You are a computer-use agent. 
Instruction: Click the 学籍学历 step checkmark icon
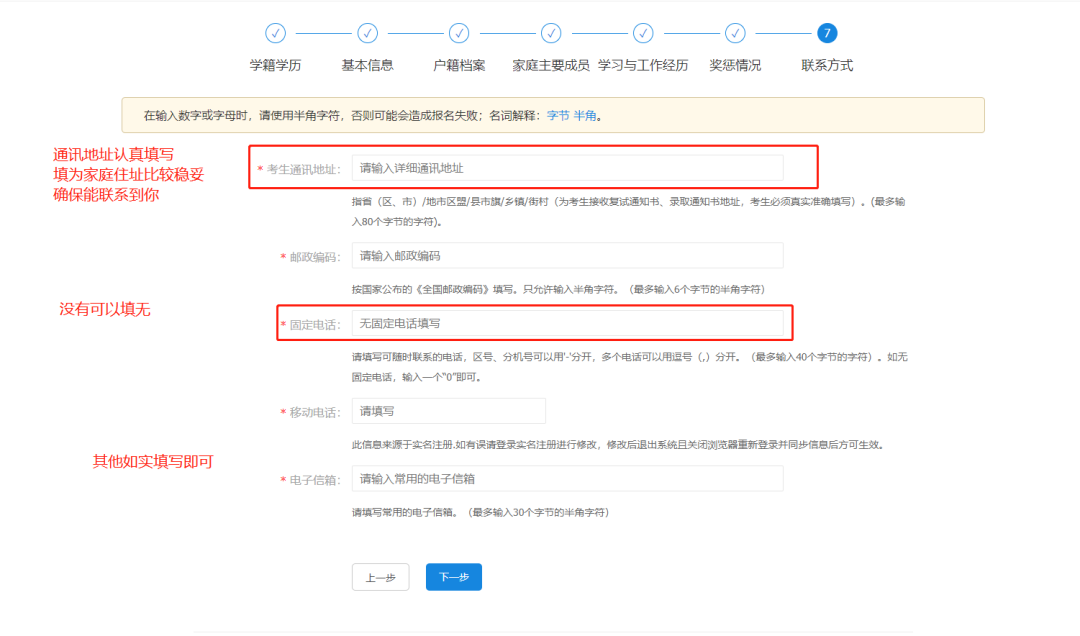276,33
